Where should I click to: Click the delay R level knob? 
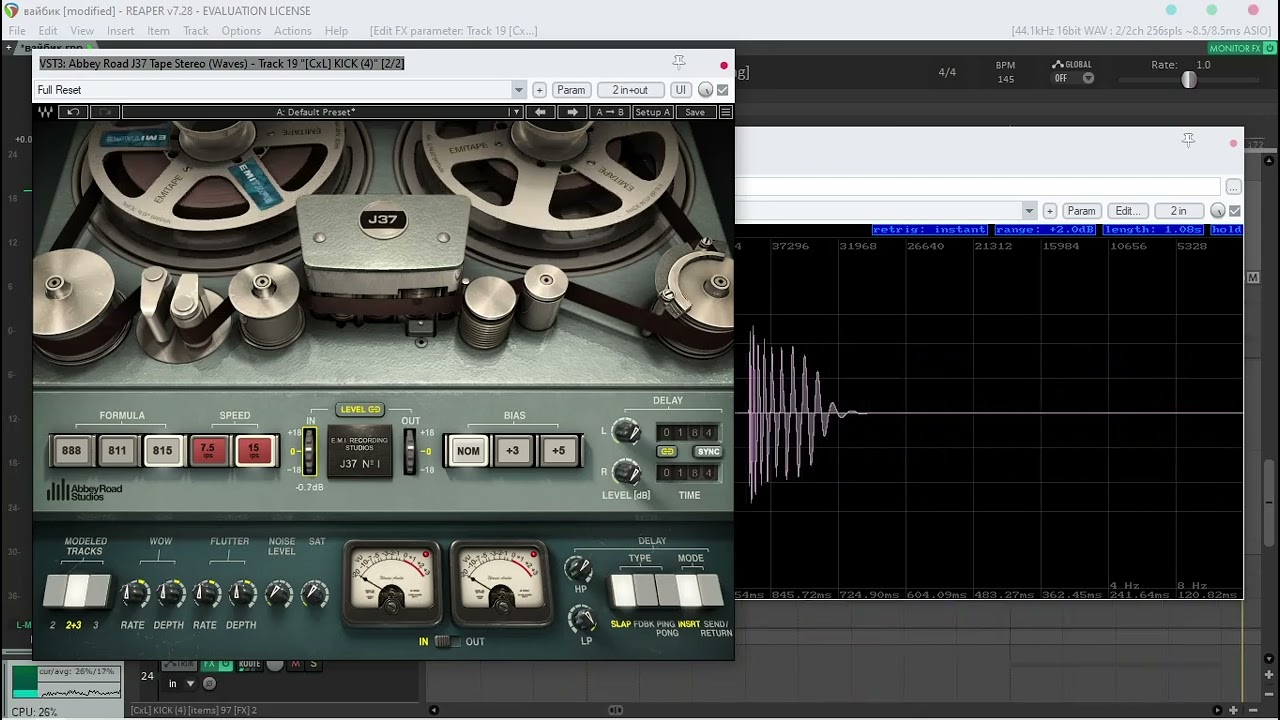point(626,472)
